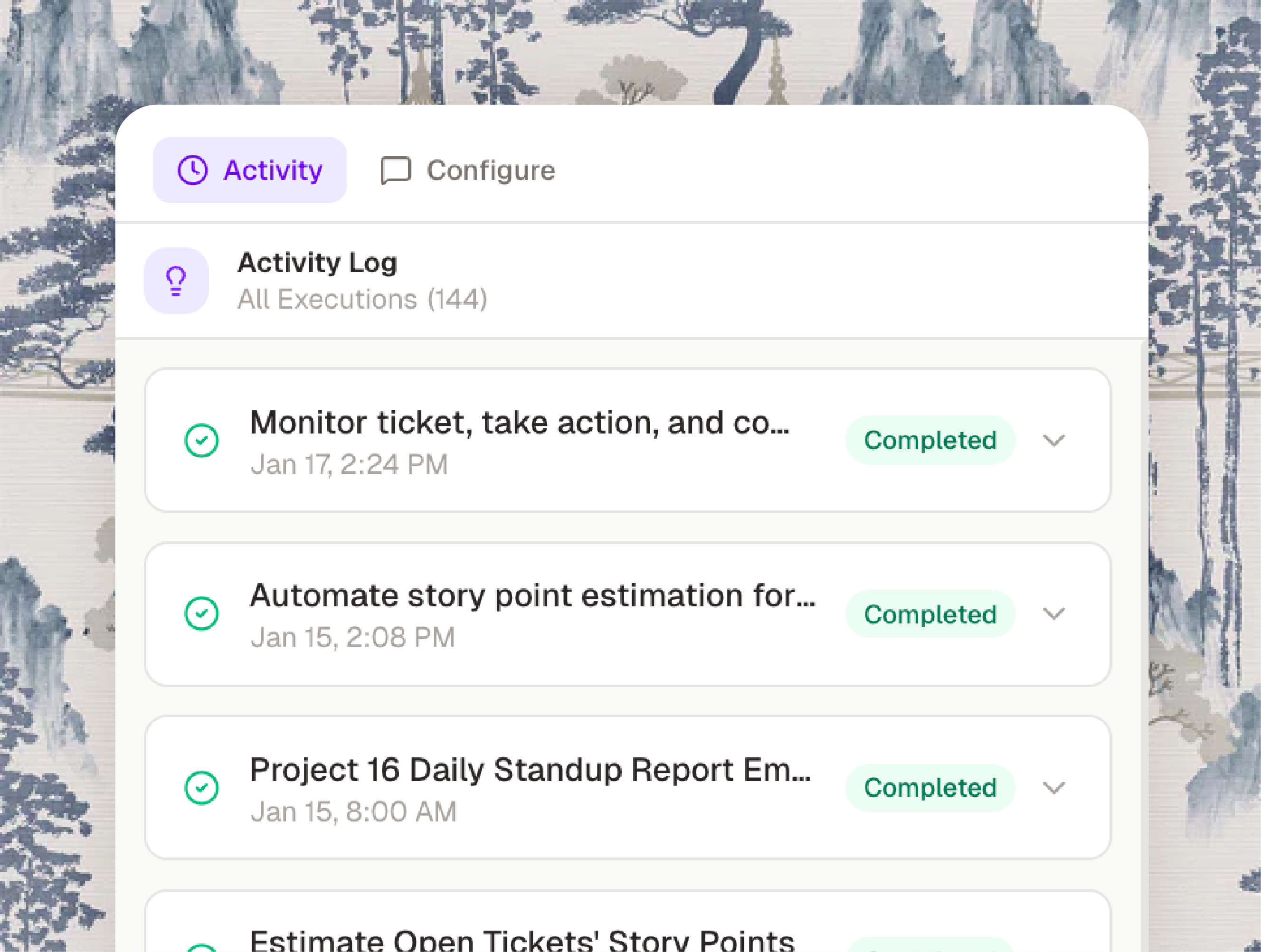Click the checkmark on Project 16 Daily Standup Report
Viewport: 1261px width, 952px height.
tap(200, 788)
